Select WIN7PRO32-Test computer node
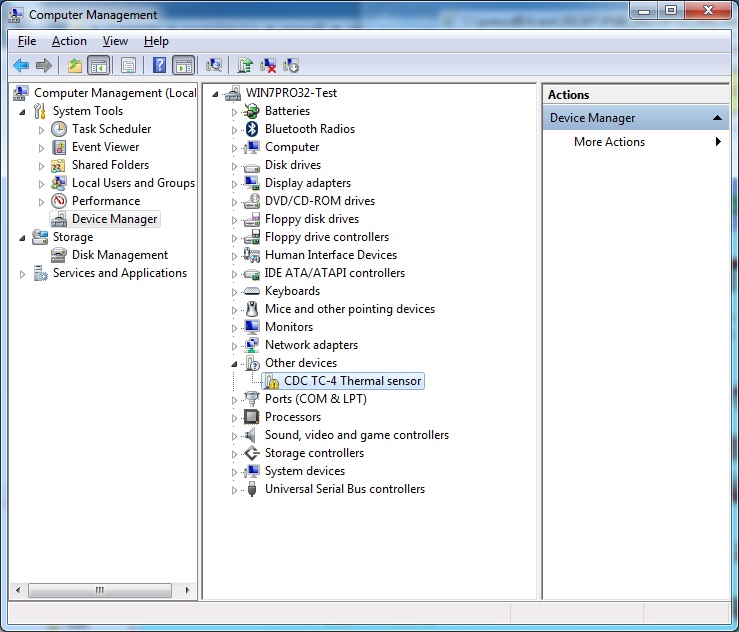This screenshot has height=632, width=739. click(x=291, y=93)
